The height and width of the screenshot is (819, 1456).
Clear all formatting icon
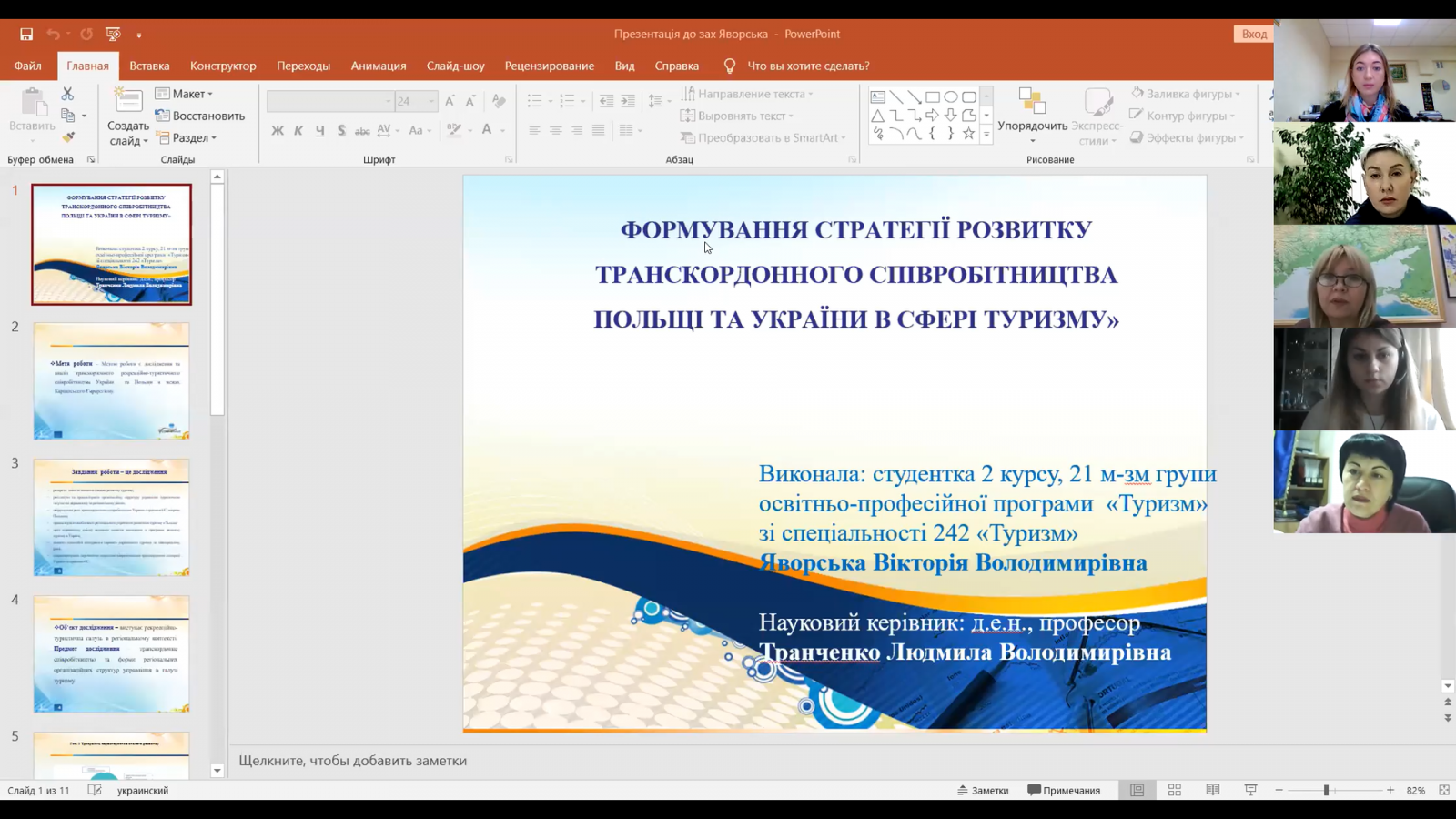(x=499, y=101)
